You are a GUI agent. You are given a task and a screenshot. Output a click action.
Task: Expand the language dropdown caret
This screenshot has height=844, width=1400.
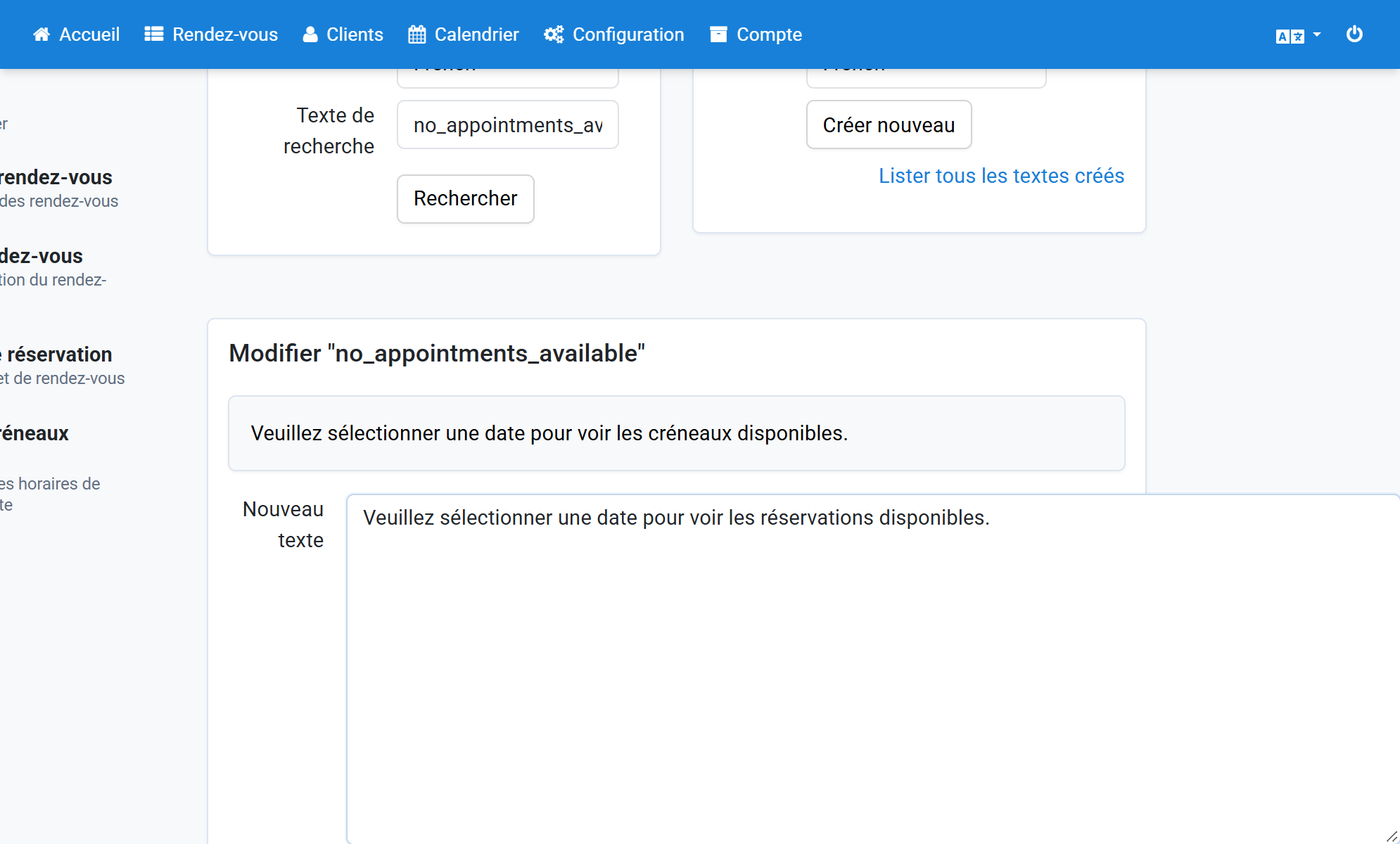1317,34
